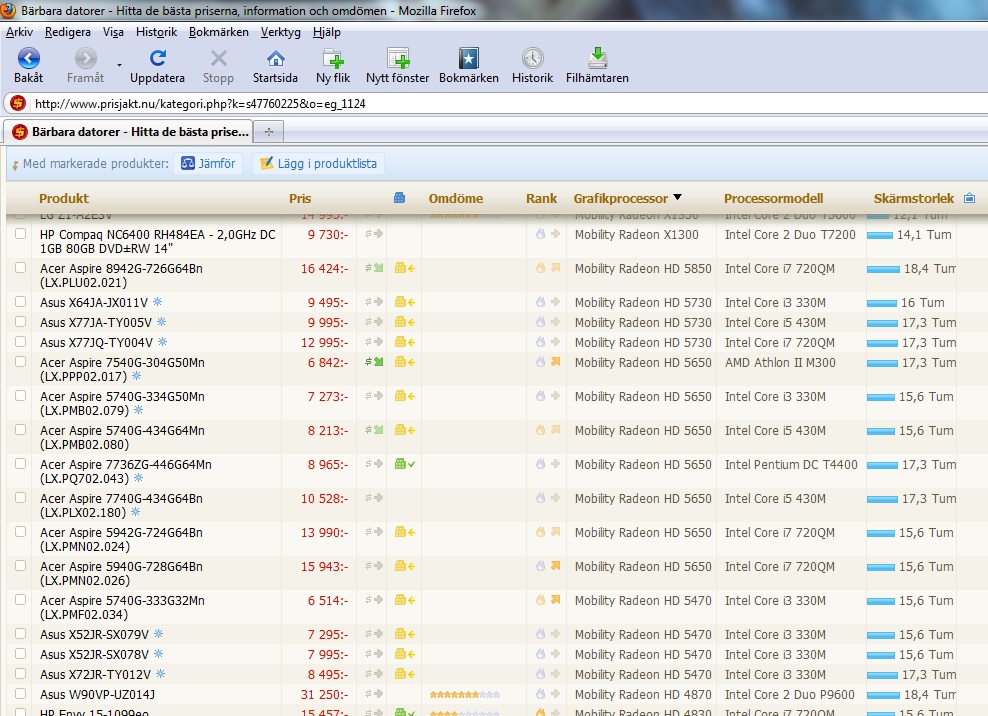Open Nytt fönster from the toolbar
Image resolution: width=988 pixels, height=716 pixels.
[397, 66]
